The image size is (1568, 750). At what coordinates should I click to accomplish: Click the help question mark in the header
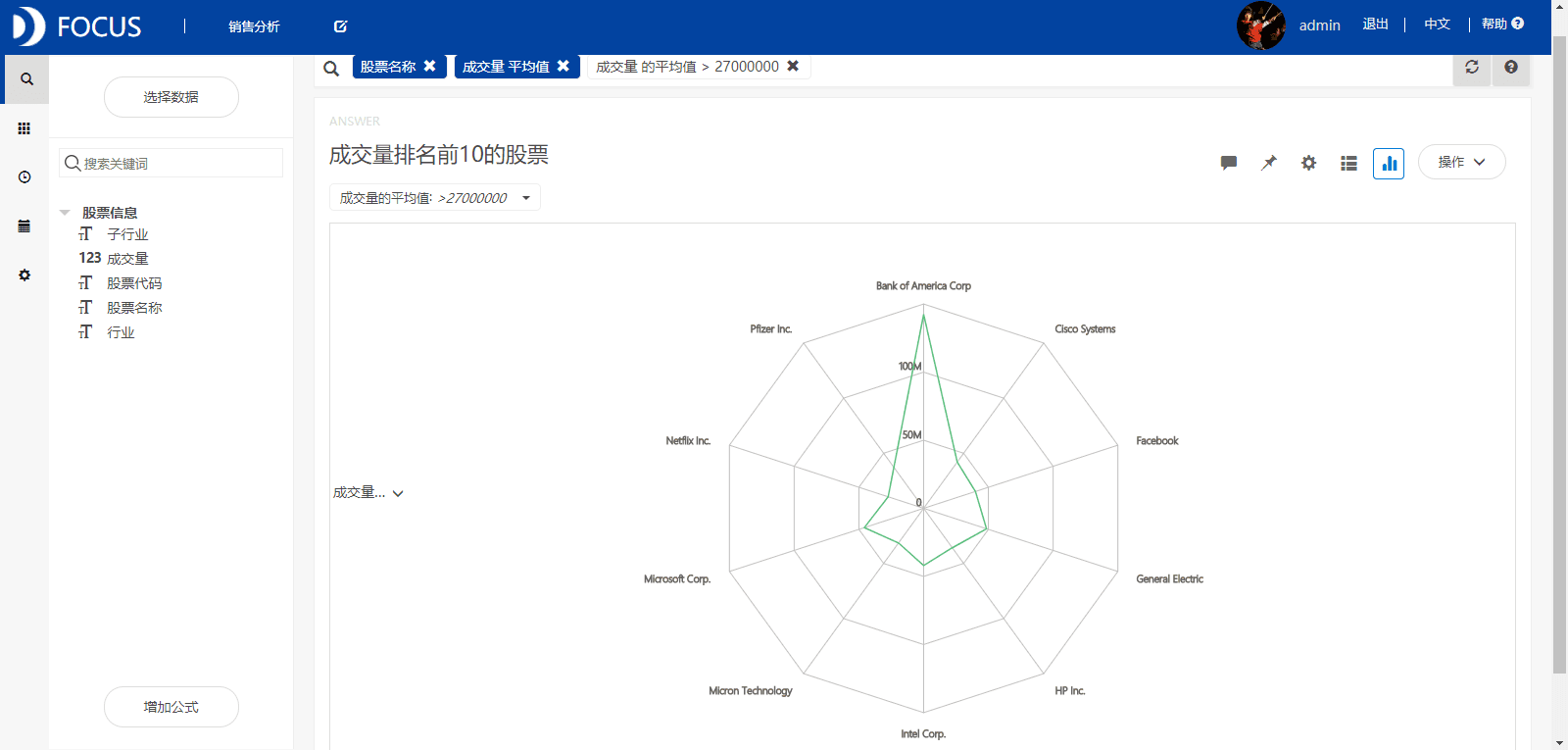click(x=1517, y=24)
